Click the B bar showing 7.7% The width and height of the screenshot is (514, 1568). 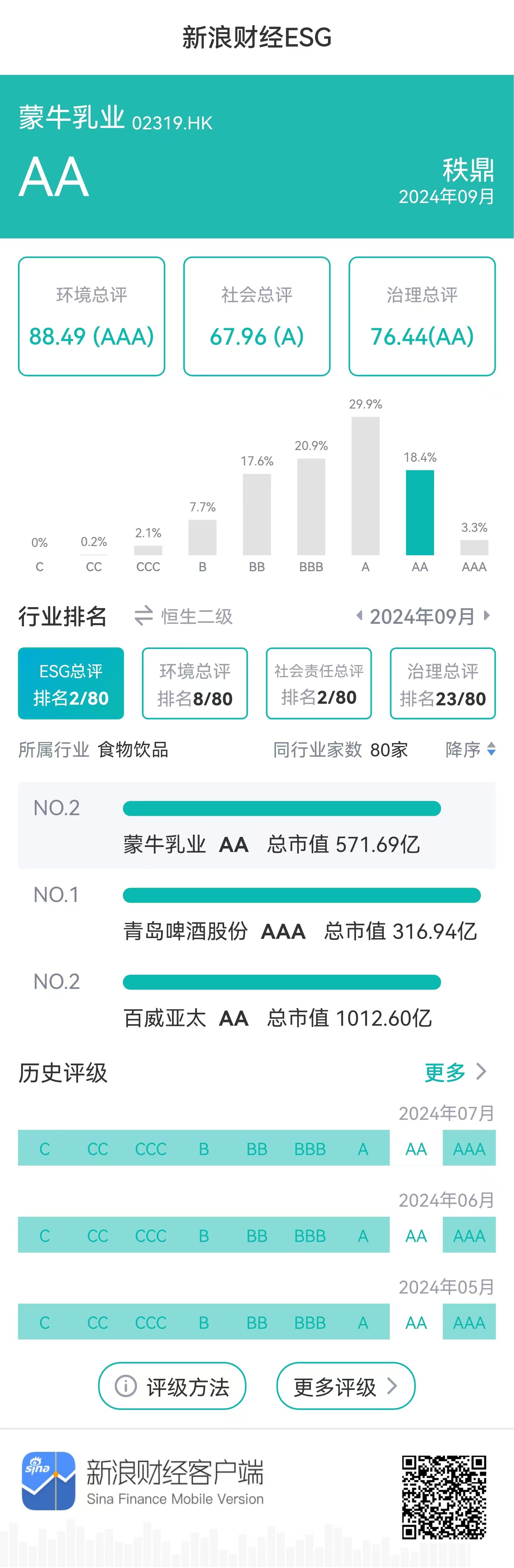click(x=203, y=538)
